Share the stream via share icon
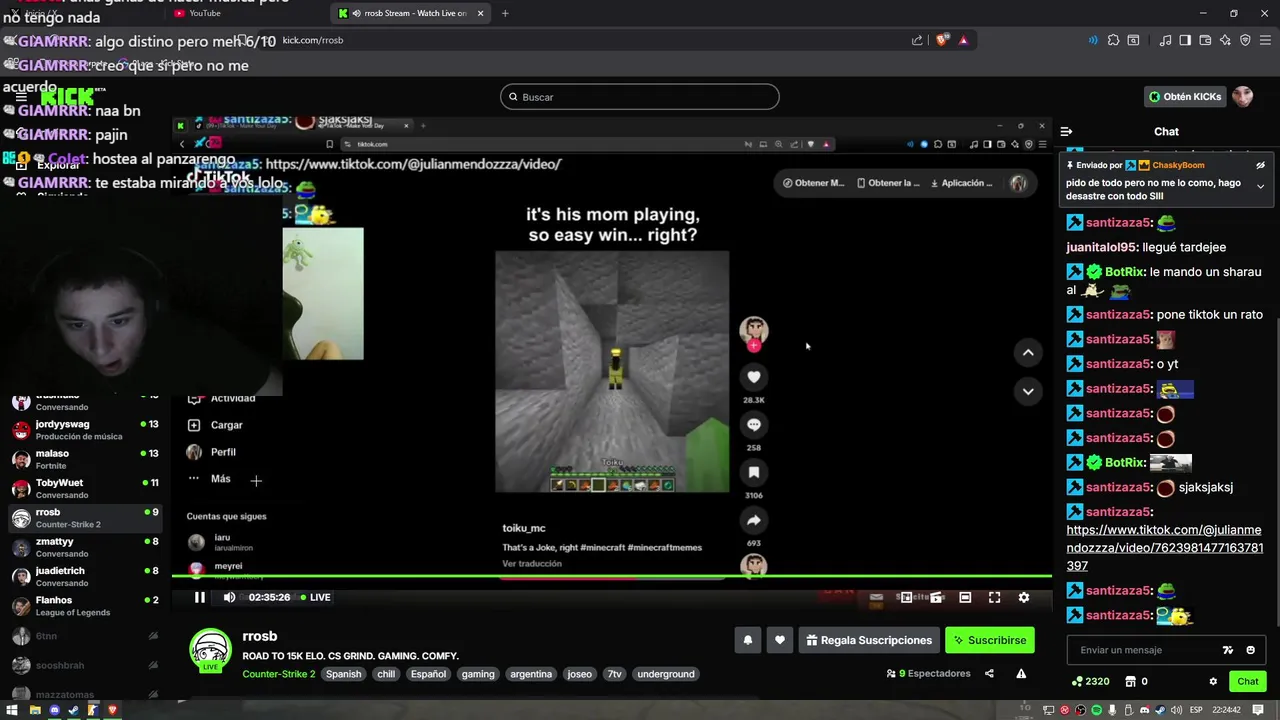This screenshot has width=1280, height=720. [989, 674]
